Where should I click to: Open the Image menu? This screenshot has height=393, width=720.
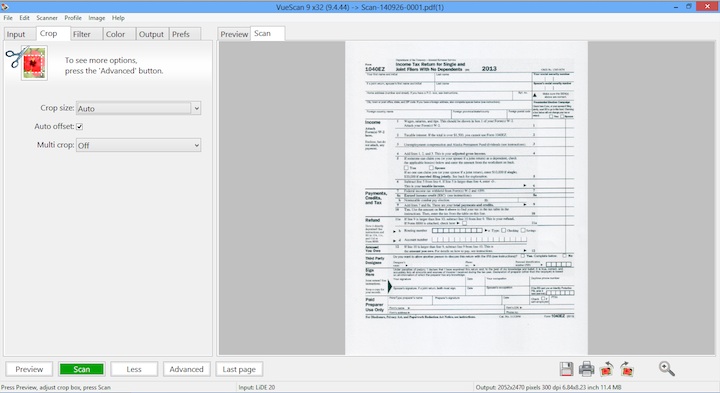[96, 18]
